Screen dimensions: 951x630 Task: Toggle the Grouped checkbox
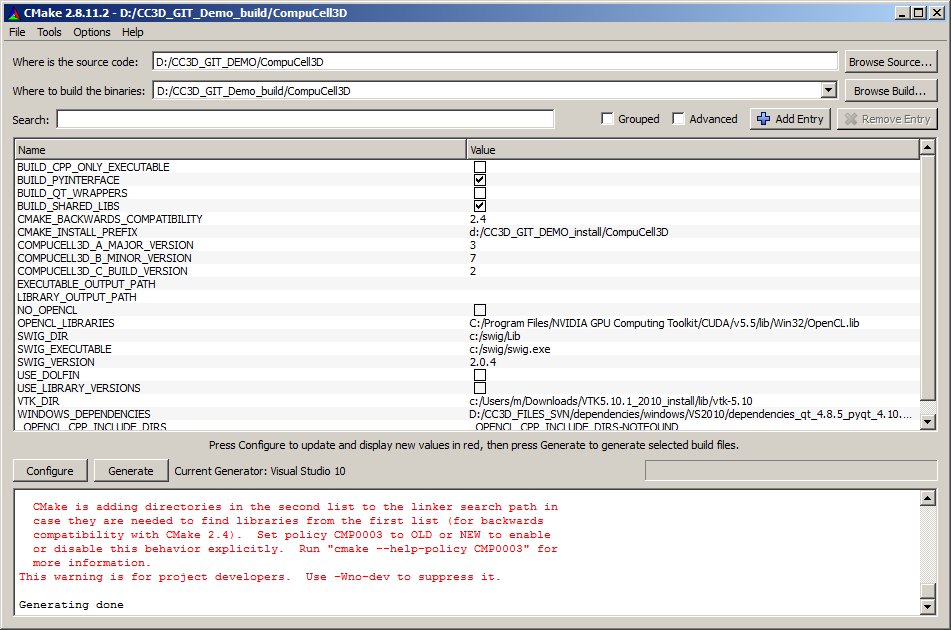coord(607,119)
